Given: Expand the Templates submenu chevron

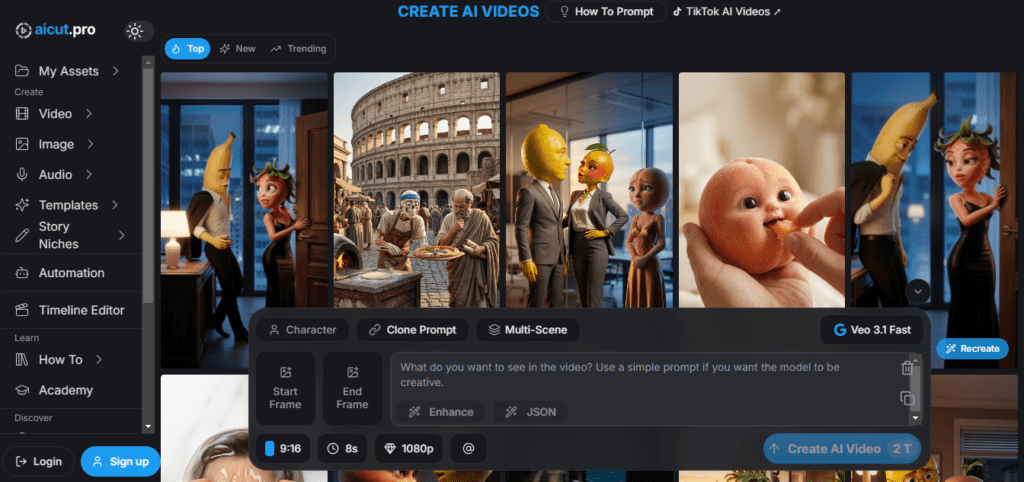Looking at the screenshot, I should 115,205.
